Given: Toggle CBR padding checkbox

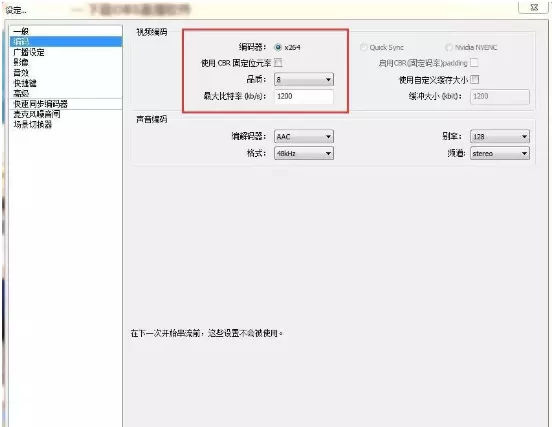Looking at the screenshot, I should point(474,63).
